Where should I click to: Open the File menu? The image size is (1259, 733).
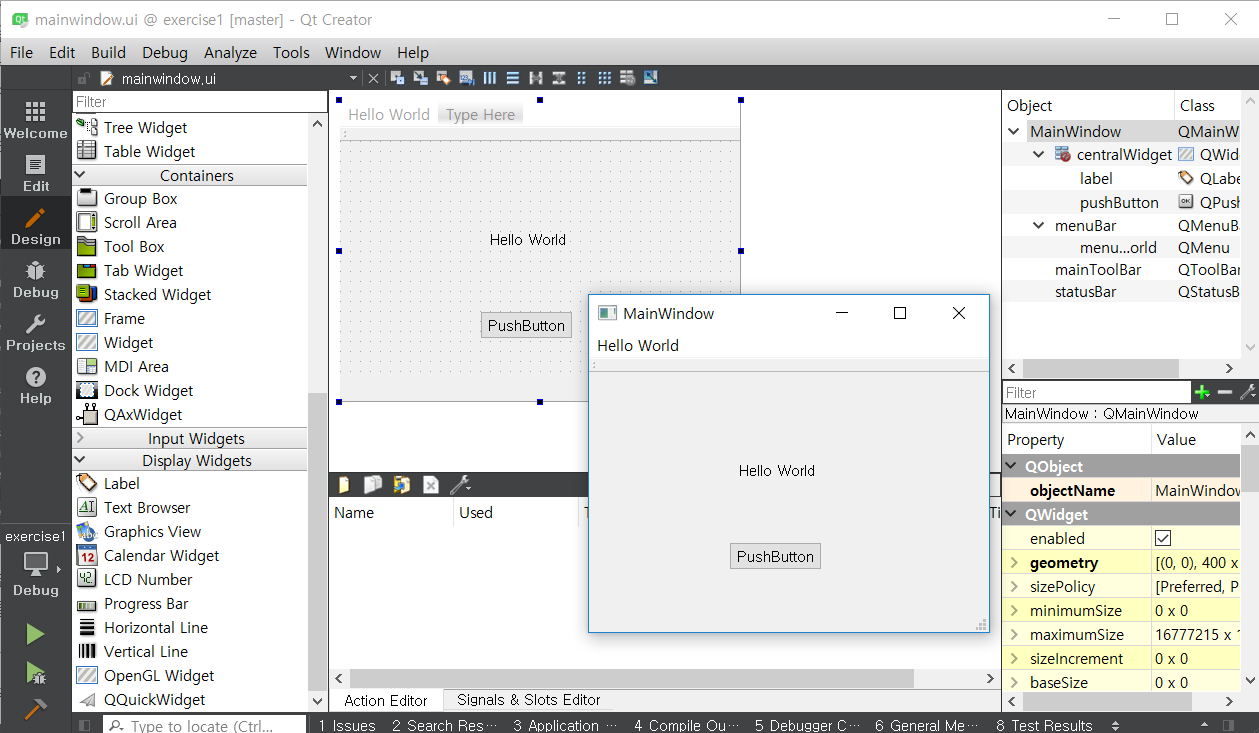tap(21, 53)
